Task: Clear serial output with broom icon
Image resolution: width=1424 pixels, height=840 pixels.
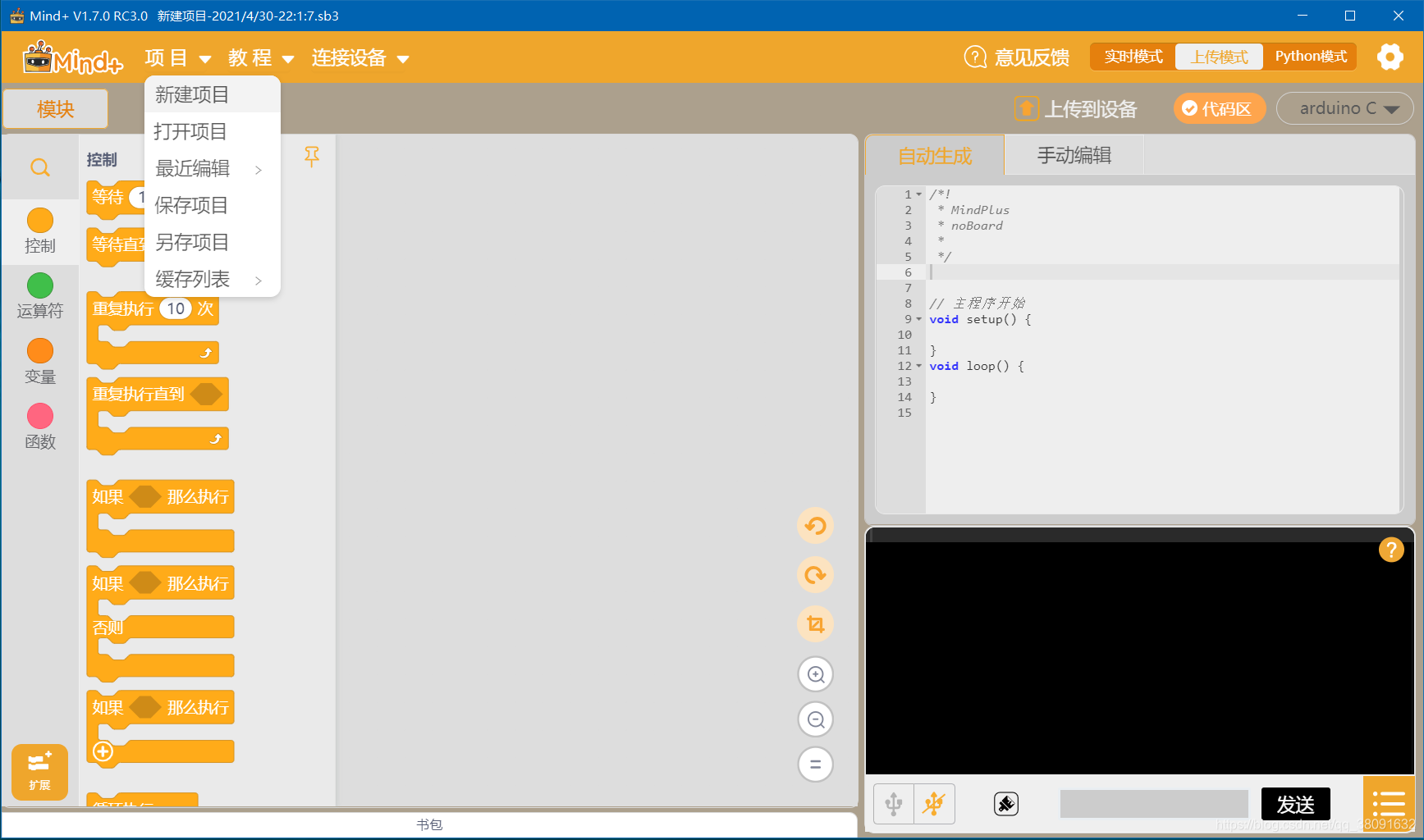Action: (x=1006, y=804)
